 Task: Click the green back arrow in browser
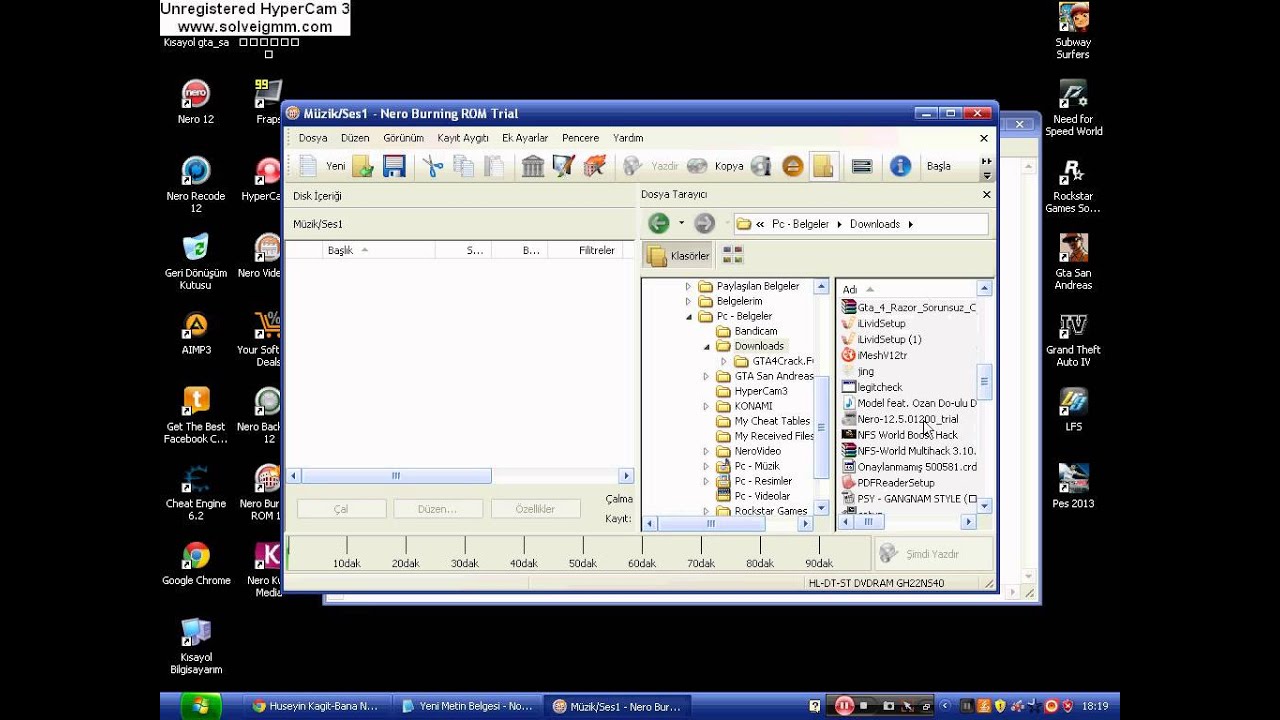(x=658, y=223)
